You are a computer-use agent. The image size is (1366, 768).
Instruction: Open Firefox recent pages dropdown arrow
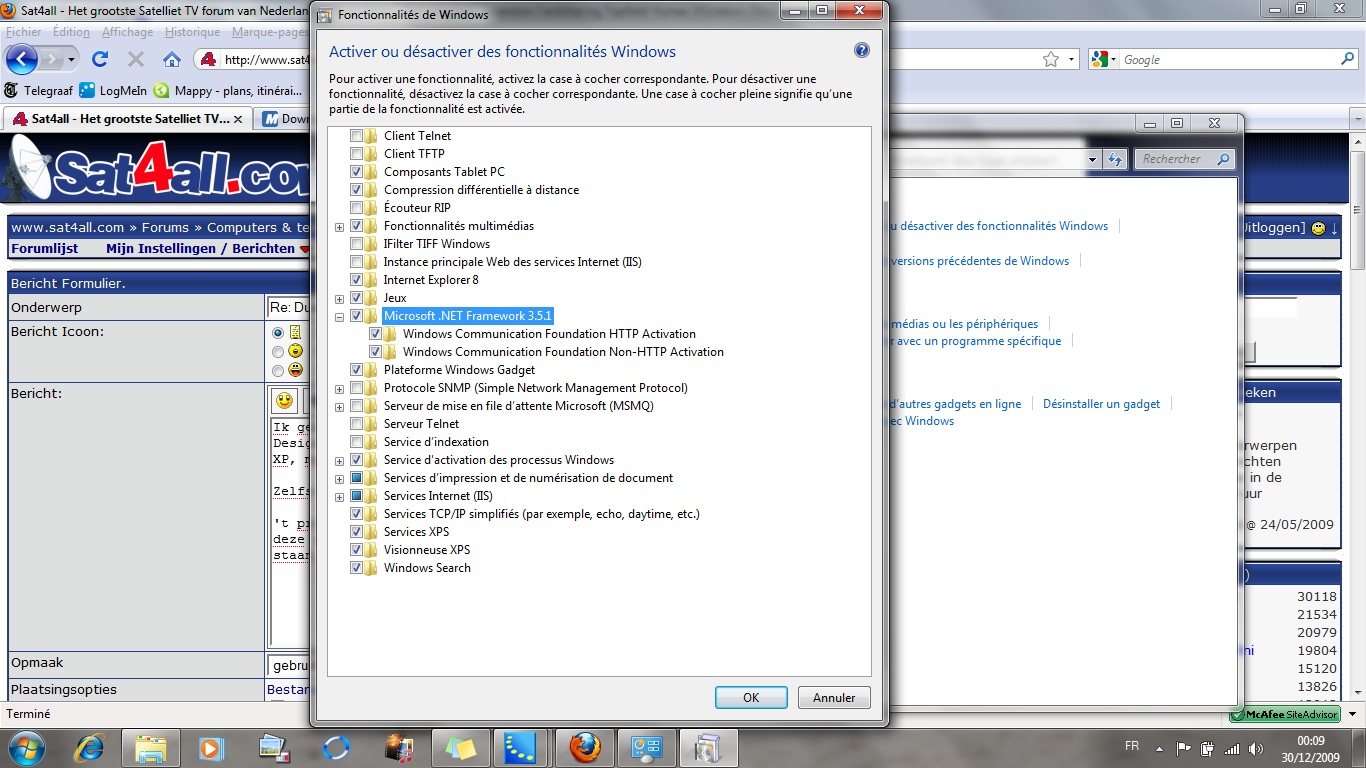(71, 60)
